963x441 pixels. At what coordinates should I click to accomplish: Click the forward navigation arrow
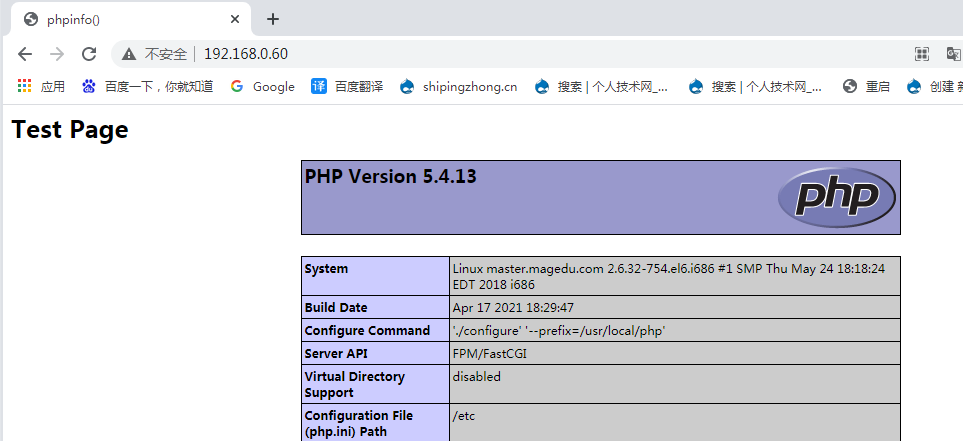(x=57, y=54)
